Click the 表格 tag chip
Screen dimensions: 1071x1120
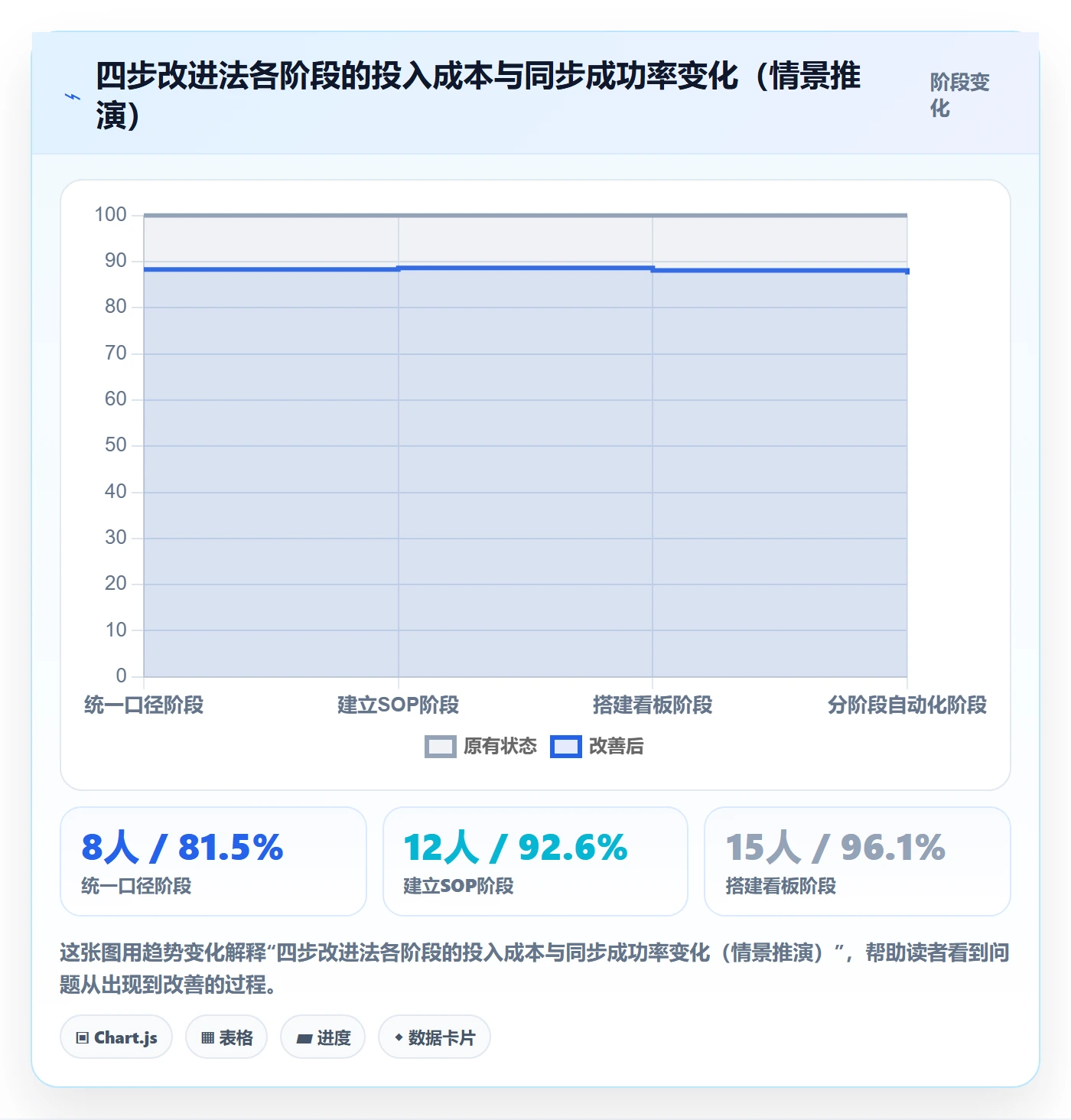(x=226, y=1037)
